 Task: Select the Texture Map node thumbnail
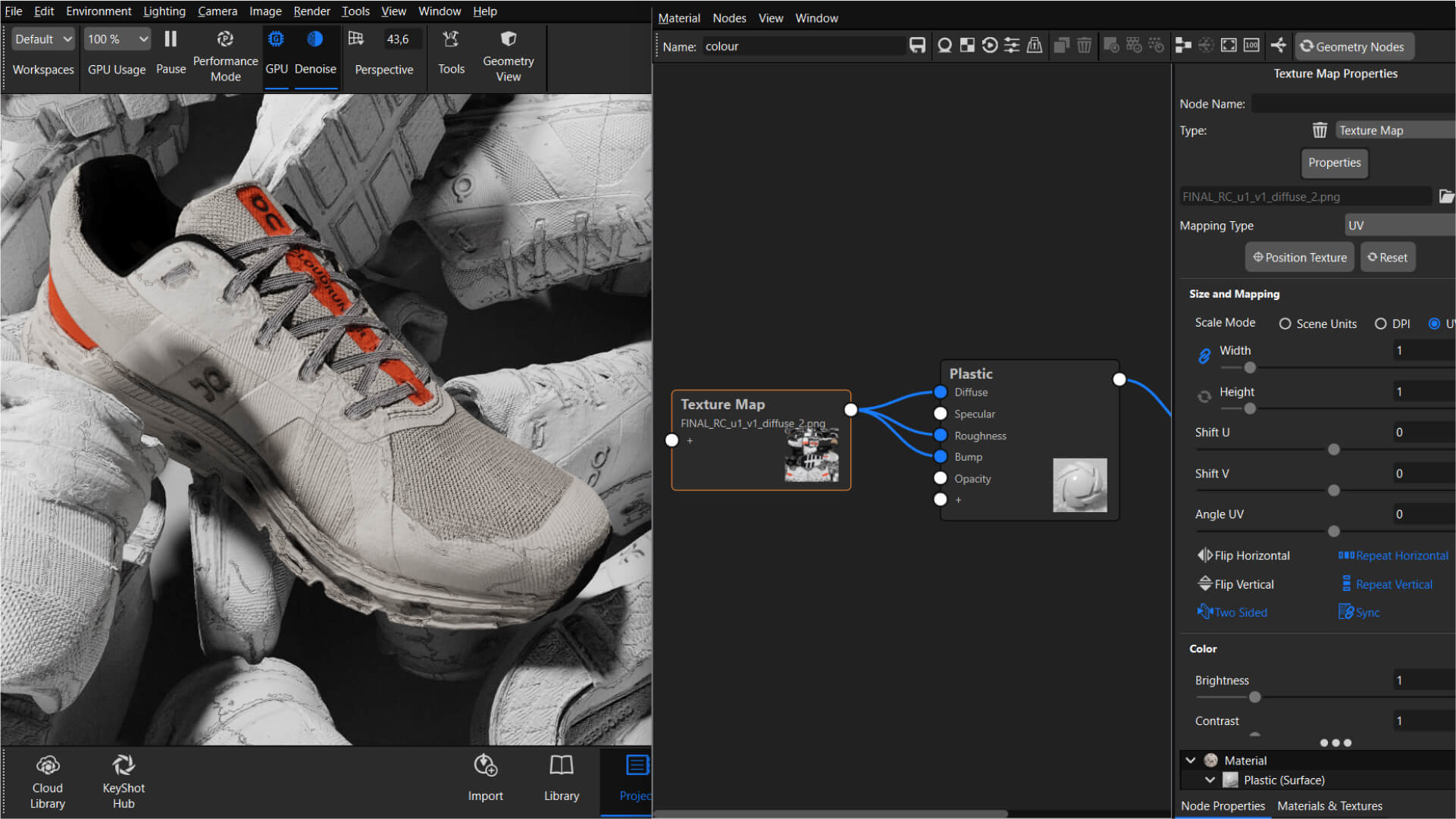pyautogui.click(x=811, y=455)
